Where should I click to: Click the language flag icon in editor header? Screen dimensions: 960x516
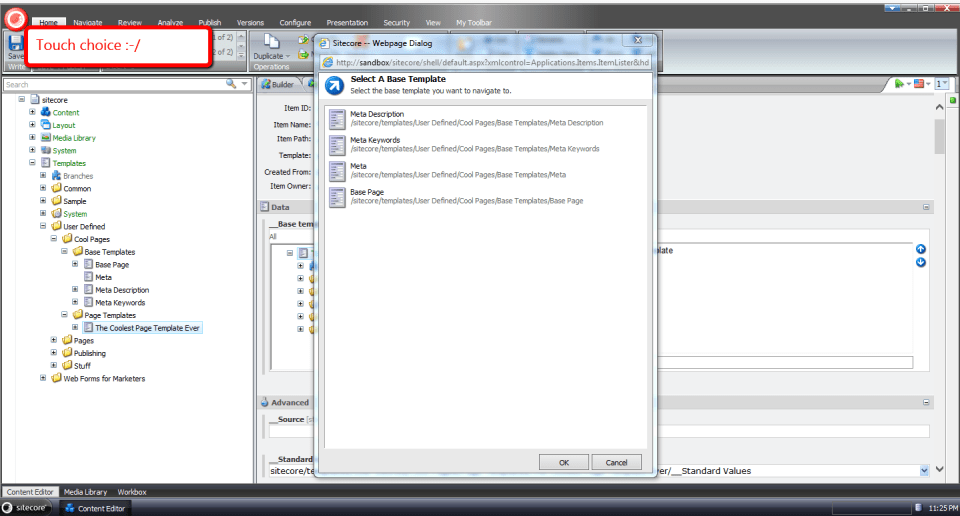(919, 84)
